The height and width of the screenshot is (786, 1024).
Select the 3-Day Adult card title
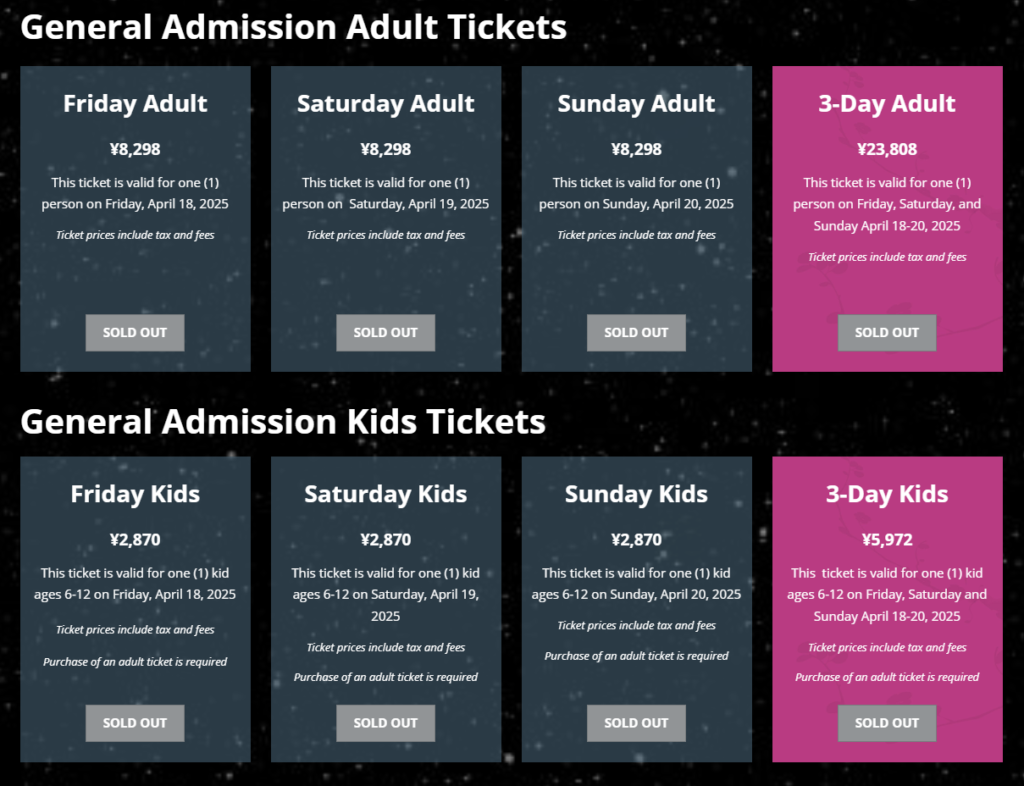[x=887, y=104]
